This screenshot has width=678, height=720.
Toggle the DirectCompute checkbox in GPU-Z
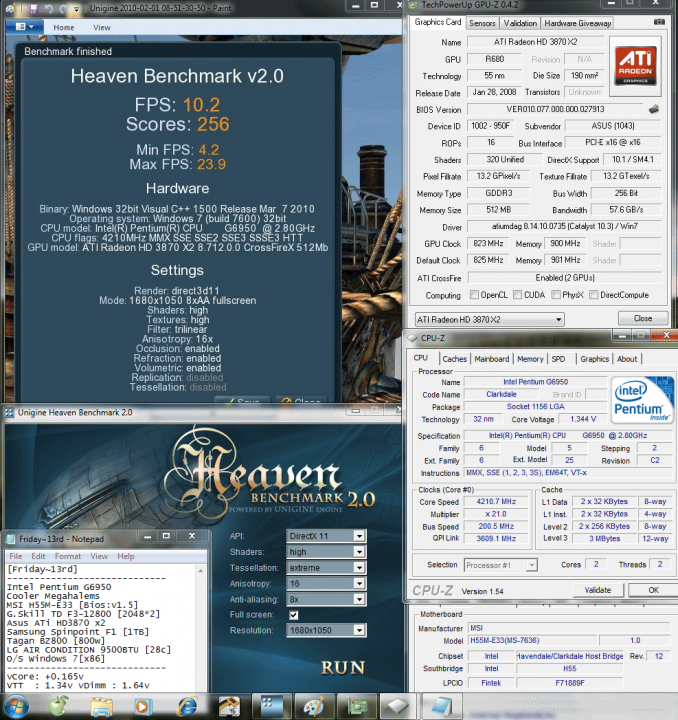coord(594,295)
